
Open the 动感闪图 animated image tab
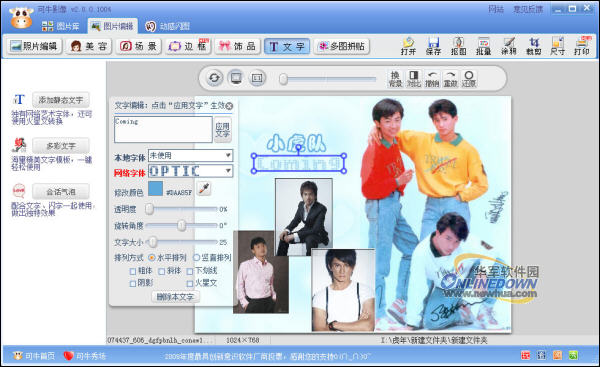[x=167, y=26]
